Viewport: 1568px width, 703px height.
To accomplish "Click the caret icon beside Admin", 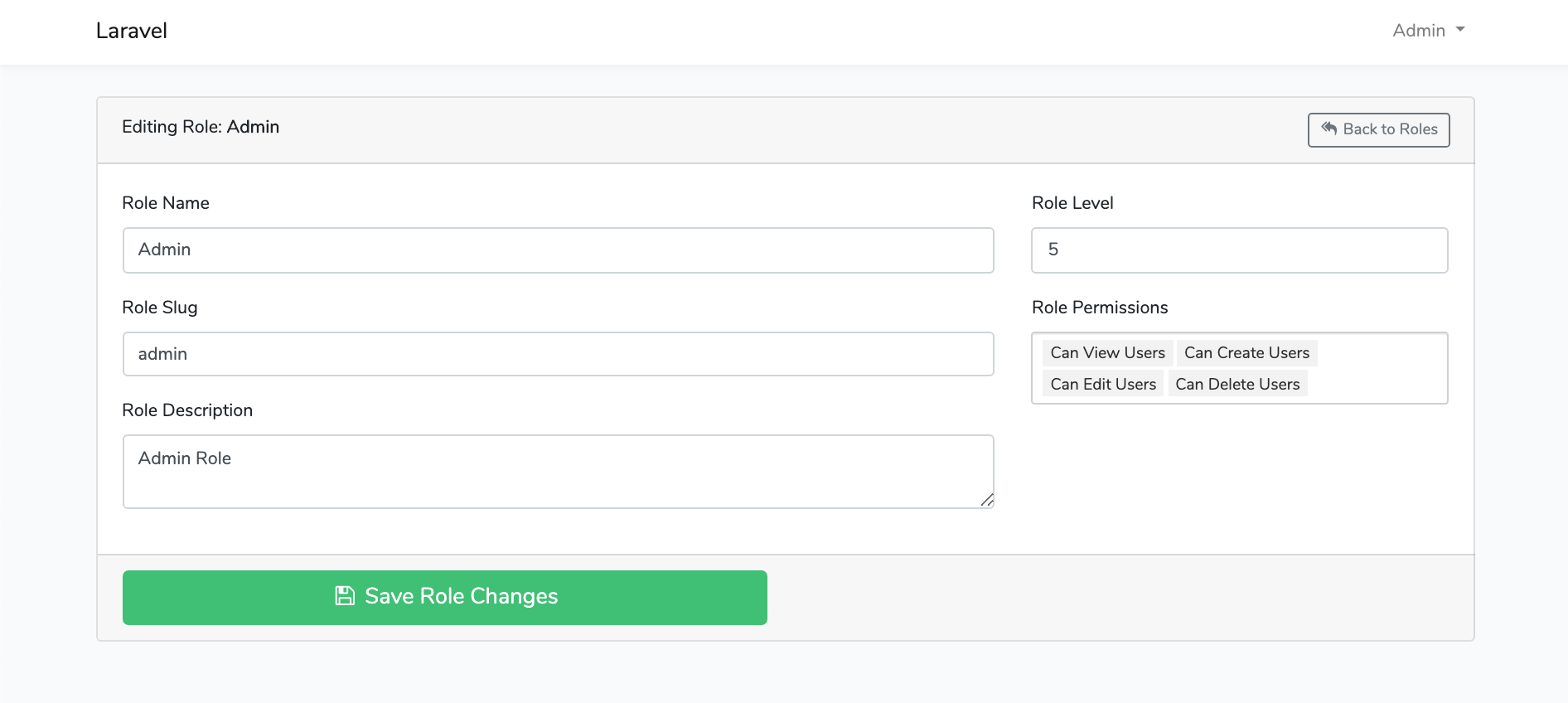I will coord(1459,30).
